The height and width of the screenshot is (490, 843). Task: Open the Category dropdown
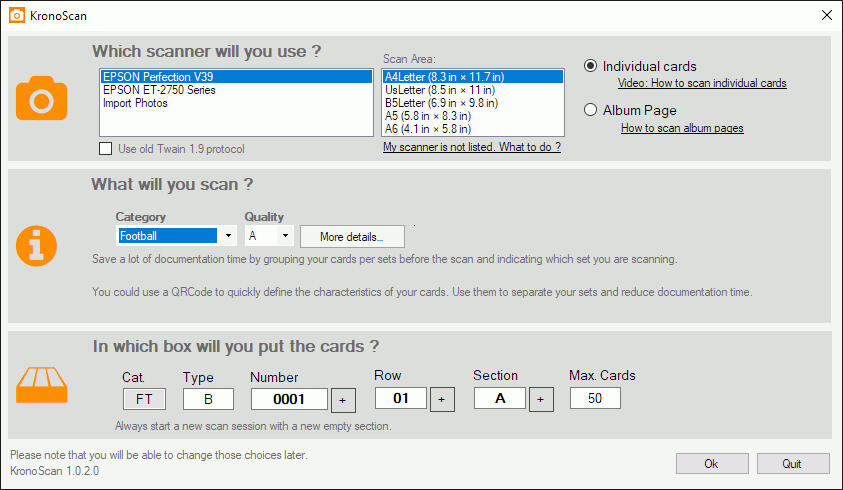[x=228, y=236]
